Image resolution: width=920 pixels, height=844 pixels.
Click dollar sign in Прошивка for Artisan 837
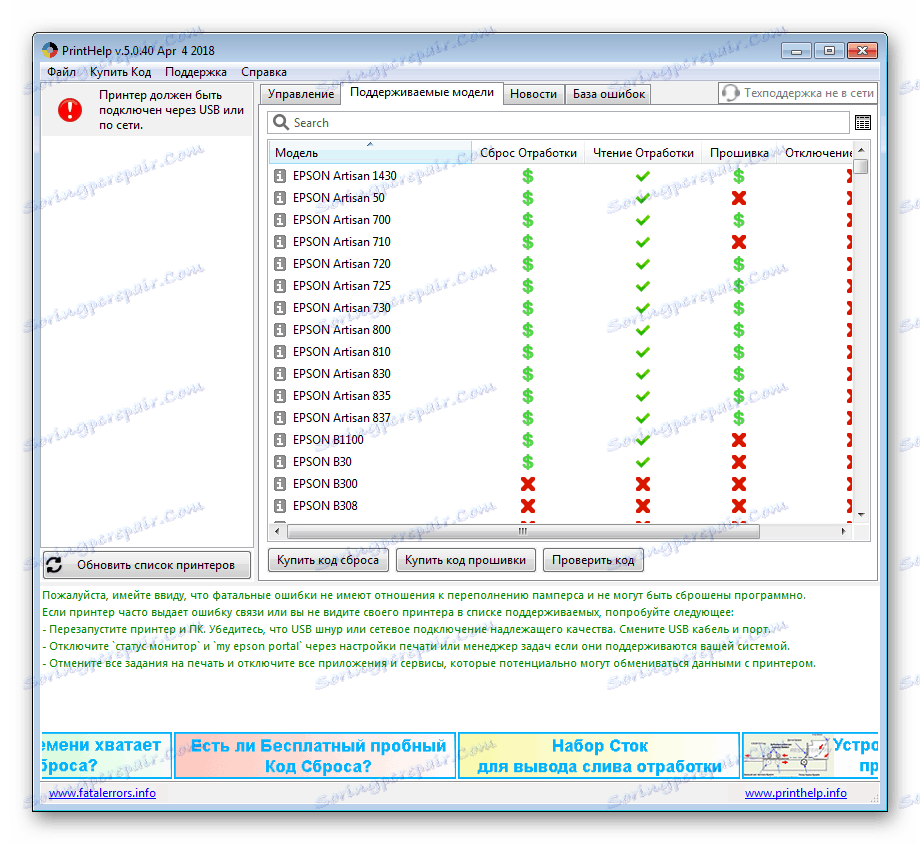coord(739,418)
